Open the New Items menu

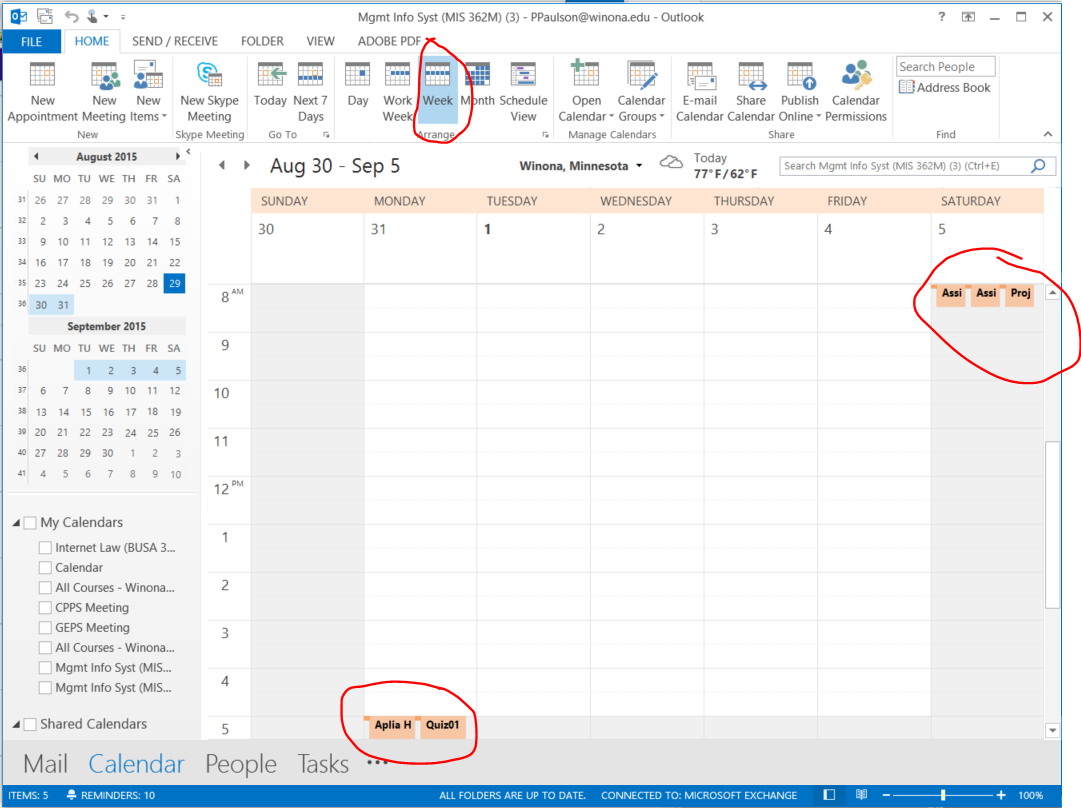pos(148,92)
